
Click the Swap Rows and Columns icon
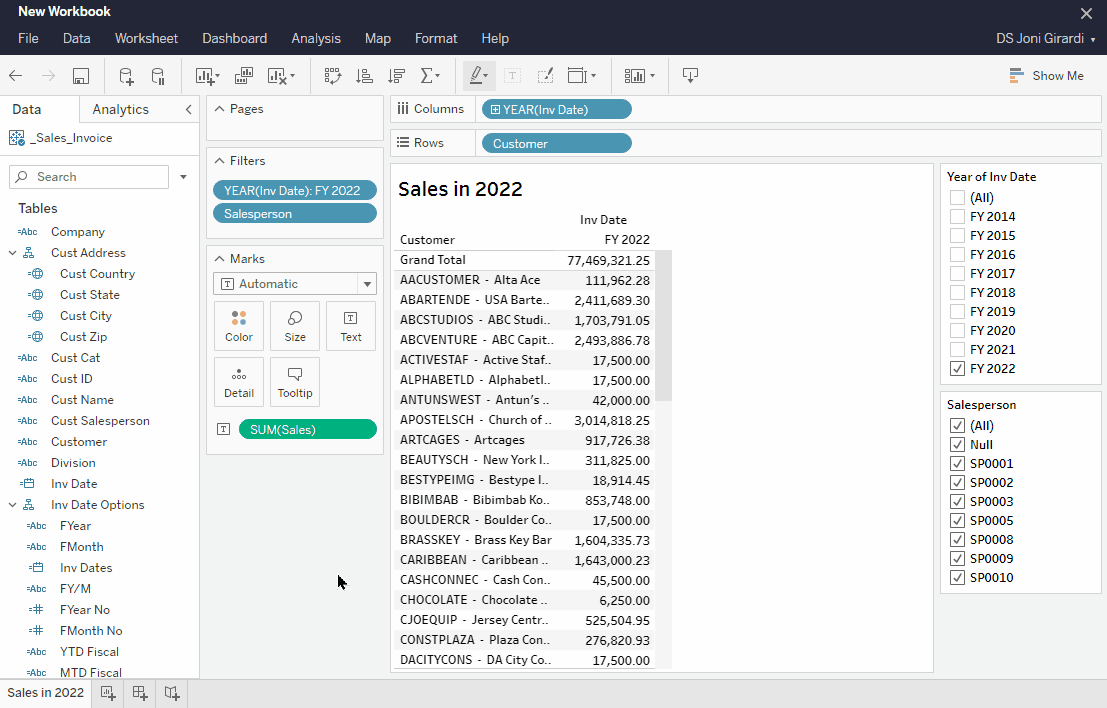click(332, 76)
